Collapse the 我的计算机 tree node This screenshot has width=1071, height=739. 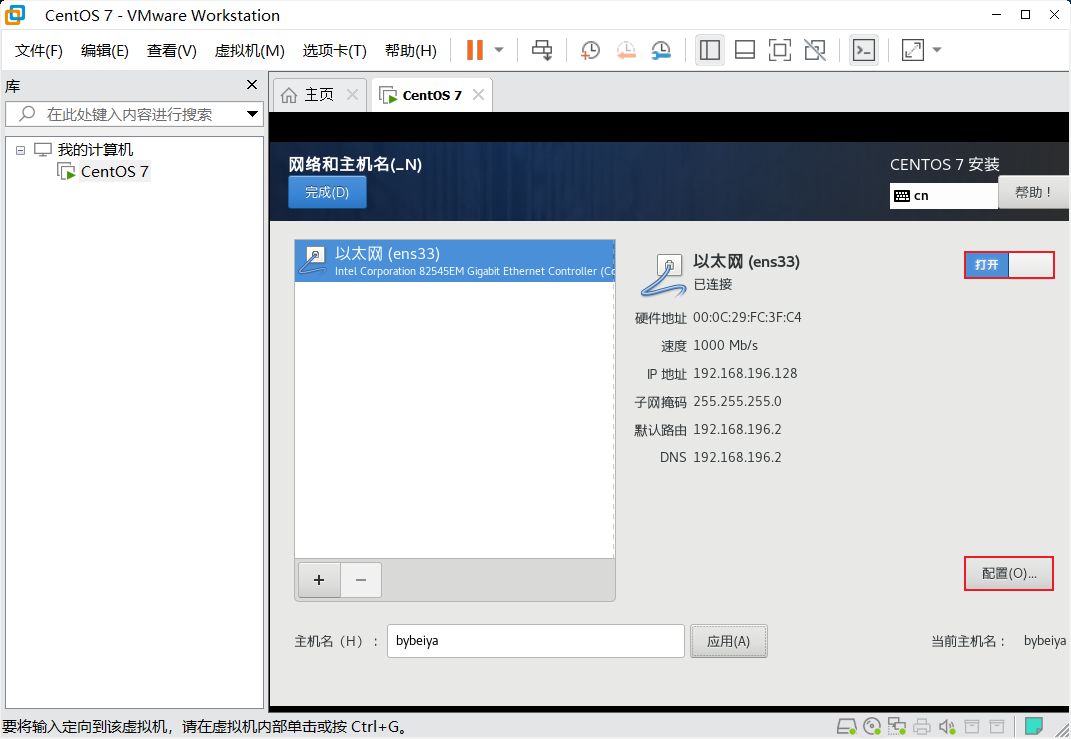pyautogui.click(x=20, y=150)
